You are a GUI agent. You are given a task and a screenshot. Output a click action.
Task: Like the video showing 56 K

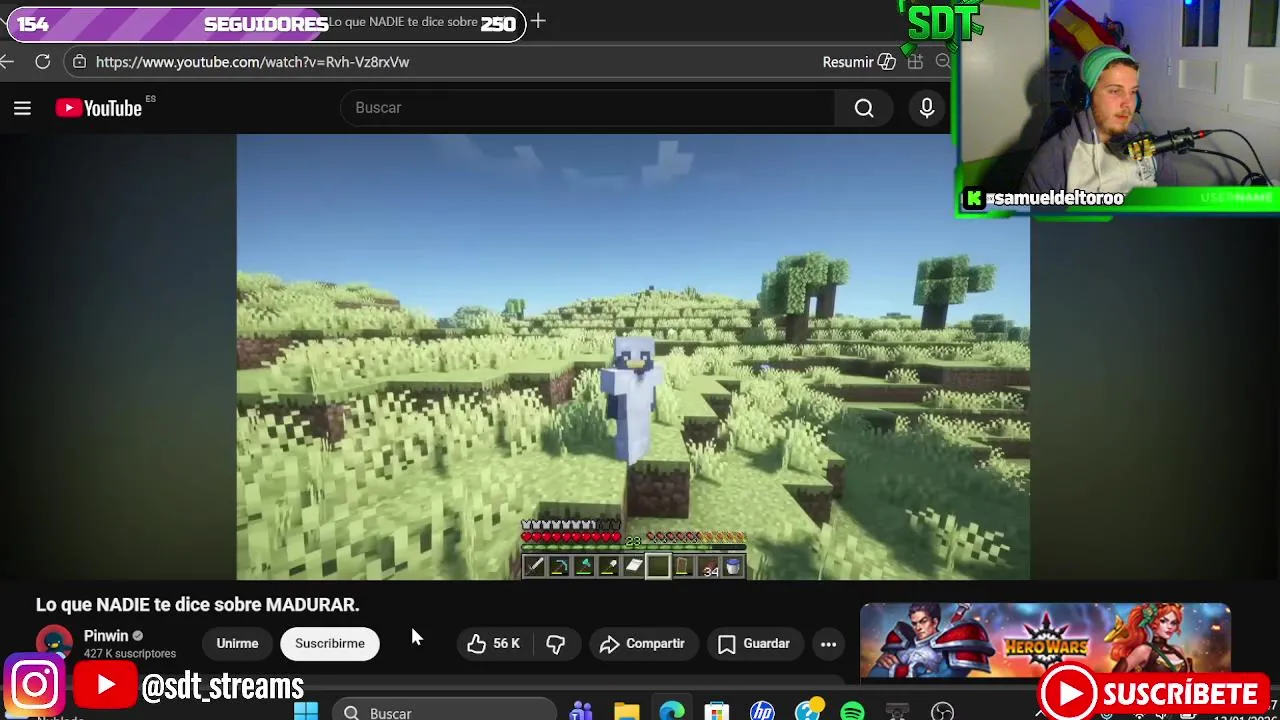pos(493,644)
